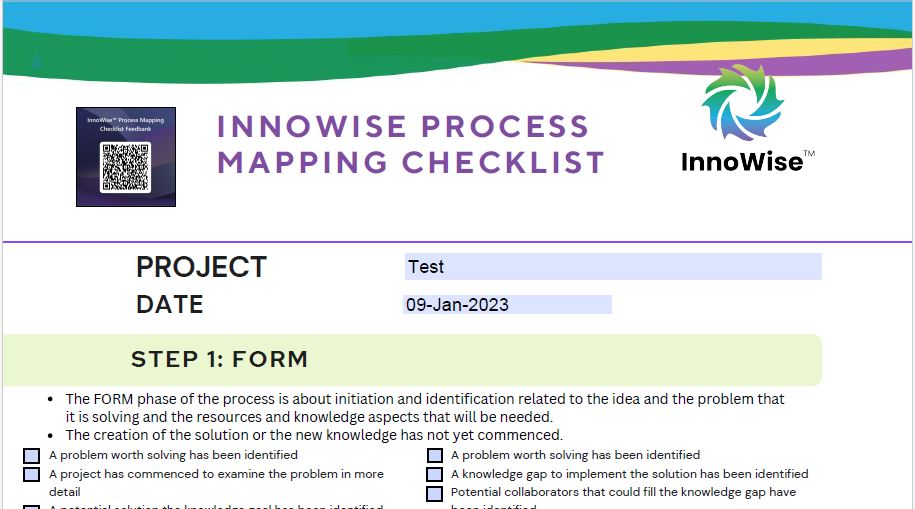Viewport: 915px width, 509px height.
Task: Click the DATE label
Action: 170,305
